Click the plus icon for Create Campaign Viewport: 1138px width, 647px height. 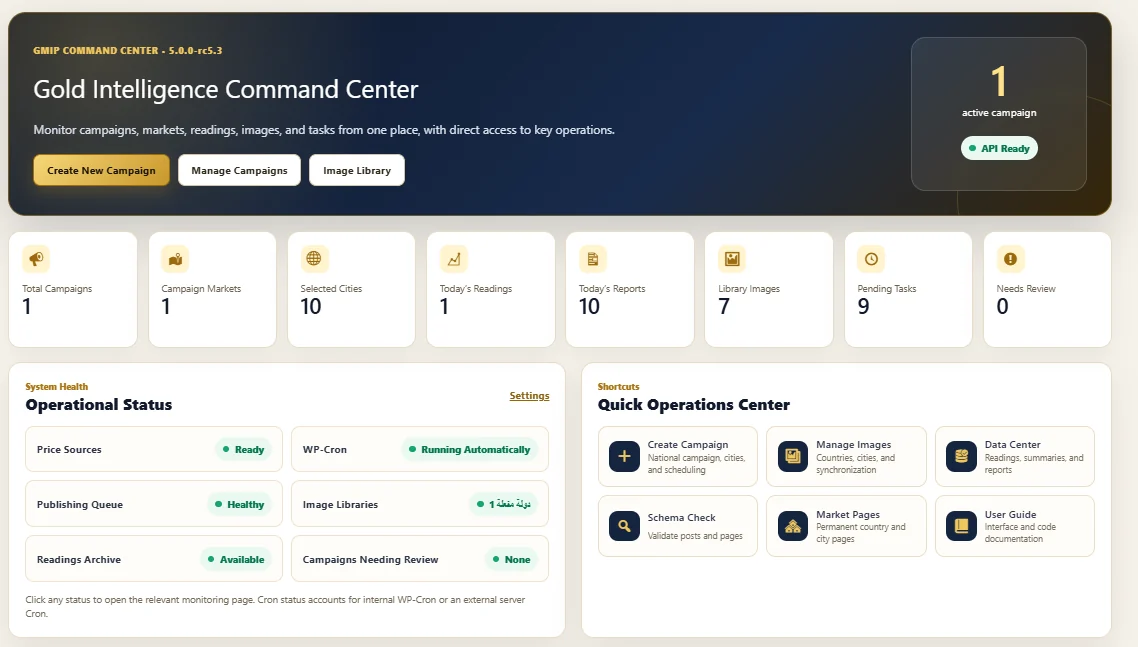(x=624, y=456)
